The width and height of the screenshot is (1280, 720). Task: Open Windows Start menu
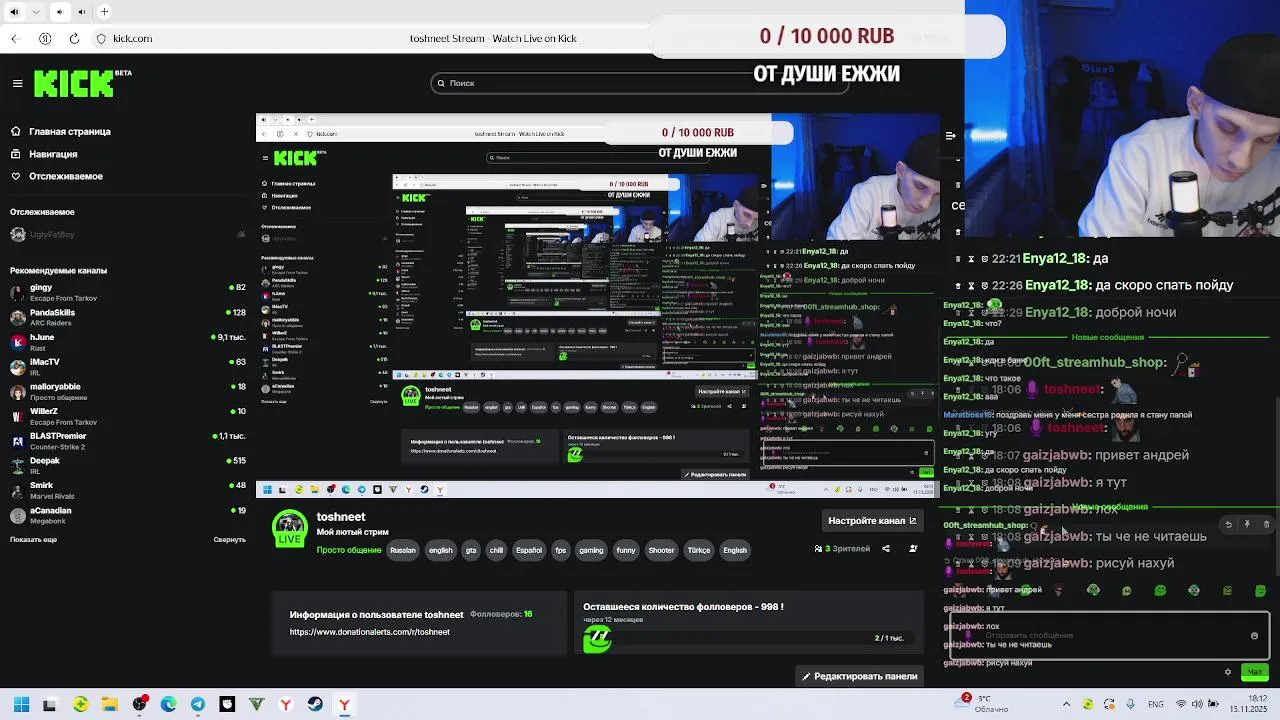(x=21, y=705)
